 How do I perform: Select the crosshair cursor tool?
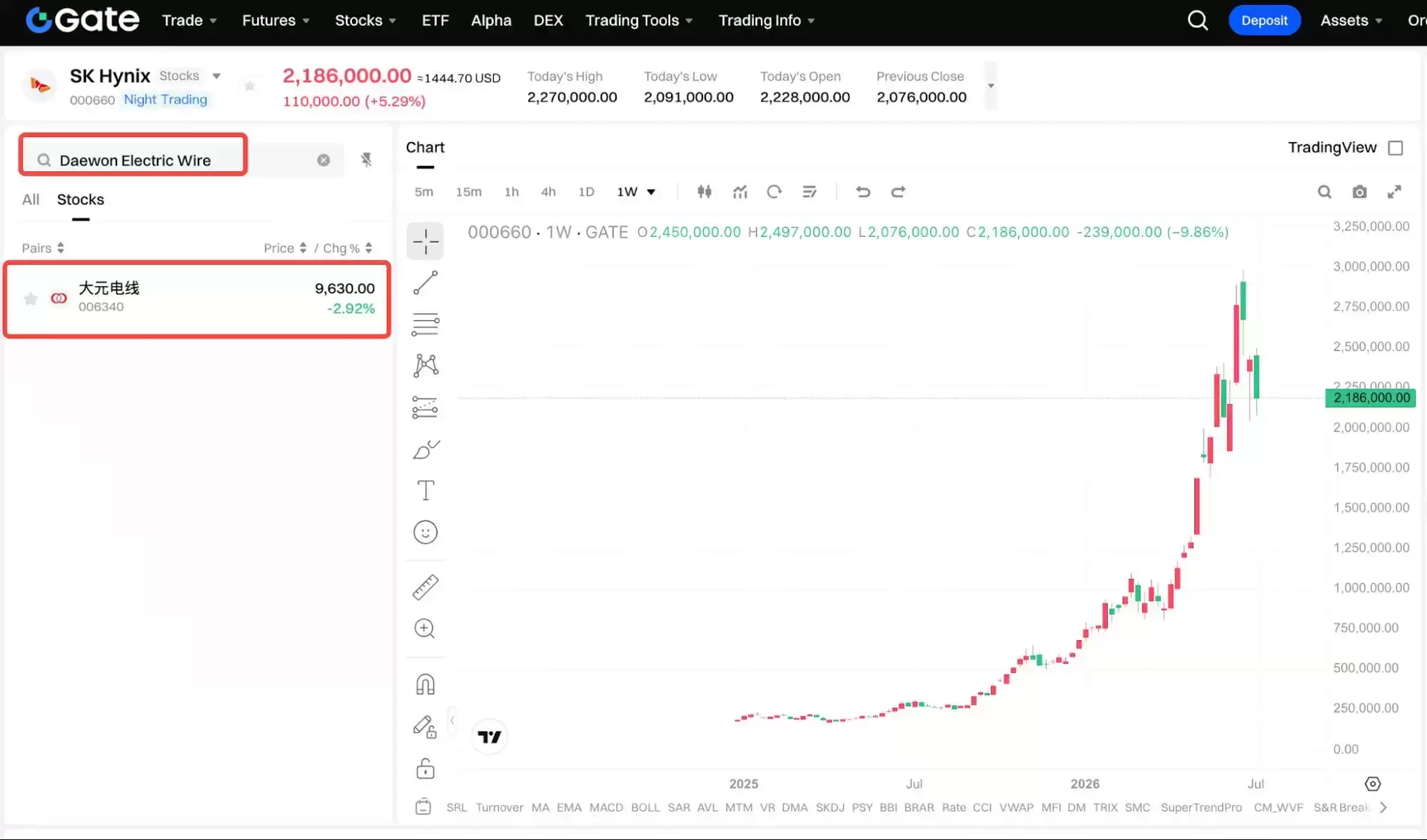[x=425, y=241]
